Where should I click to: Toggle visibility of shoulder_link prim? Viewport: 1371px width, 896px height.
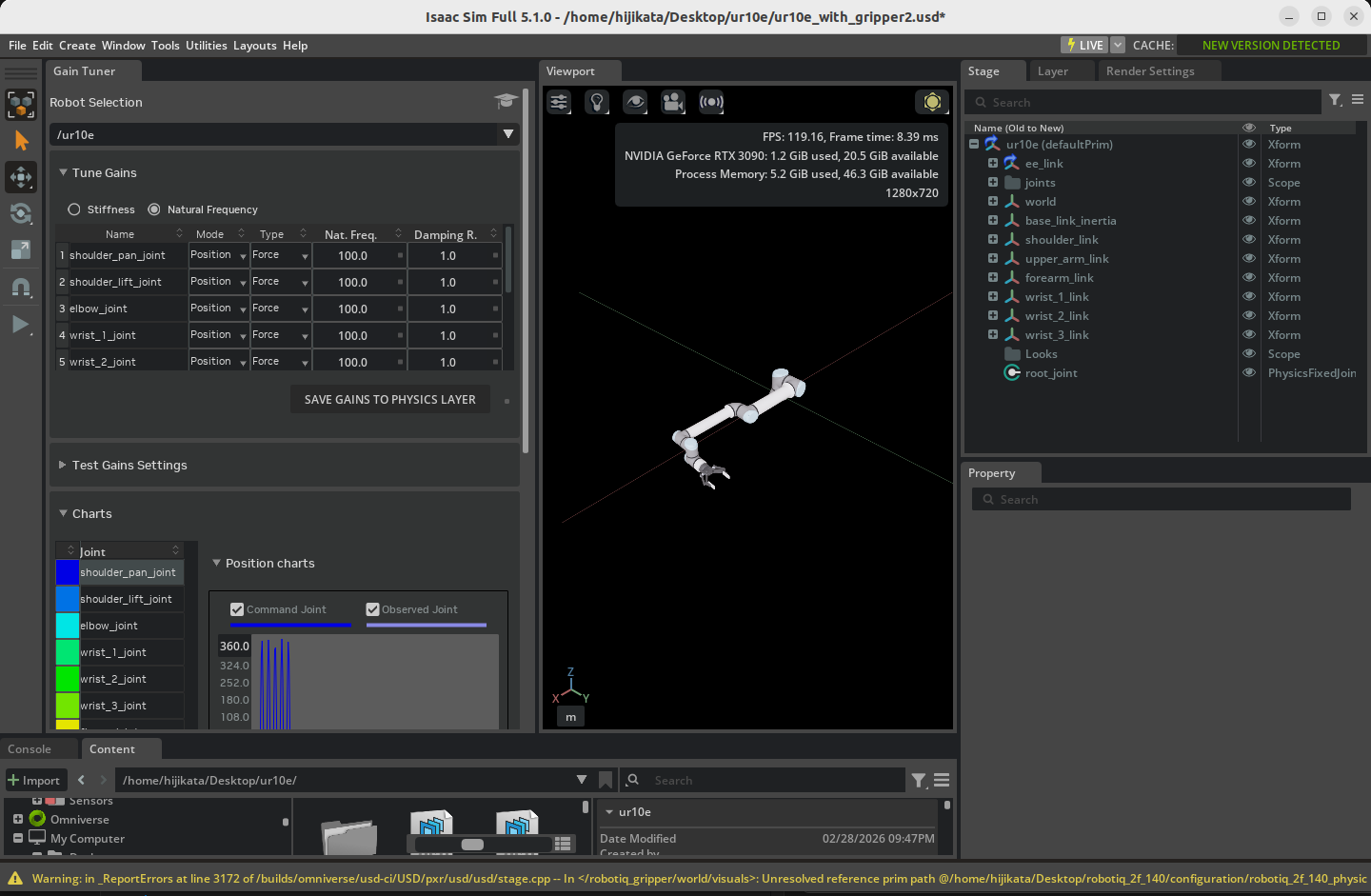[1248, 240]
